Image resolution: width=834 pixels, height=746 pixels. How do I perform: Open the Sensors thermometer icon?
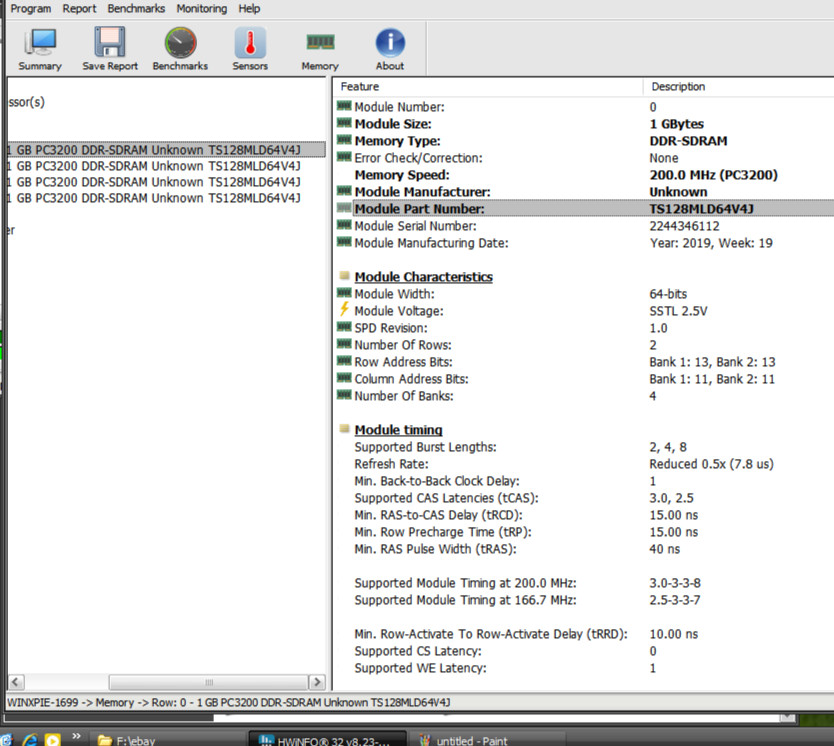[250, 48]
